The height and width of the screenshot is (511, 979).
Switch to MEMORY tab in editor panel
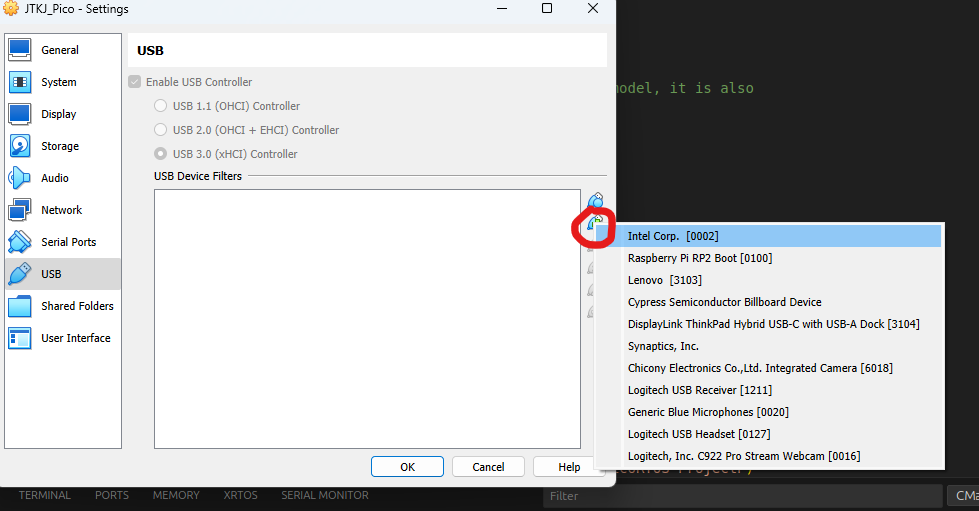[x=176, y=495]
